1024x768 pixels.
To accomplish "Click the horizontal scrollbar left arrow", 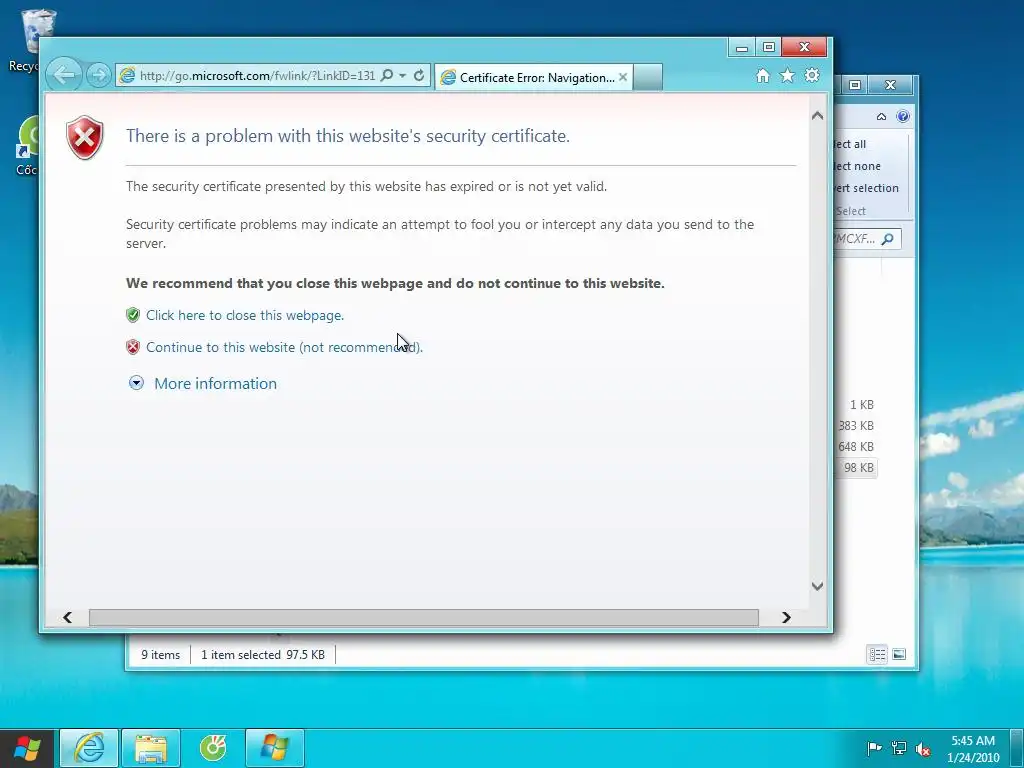I will 67,618.
